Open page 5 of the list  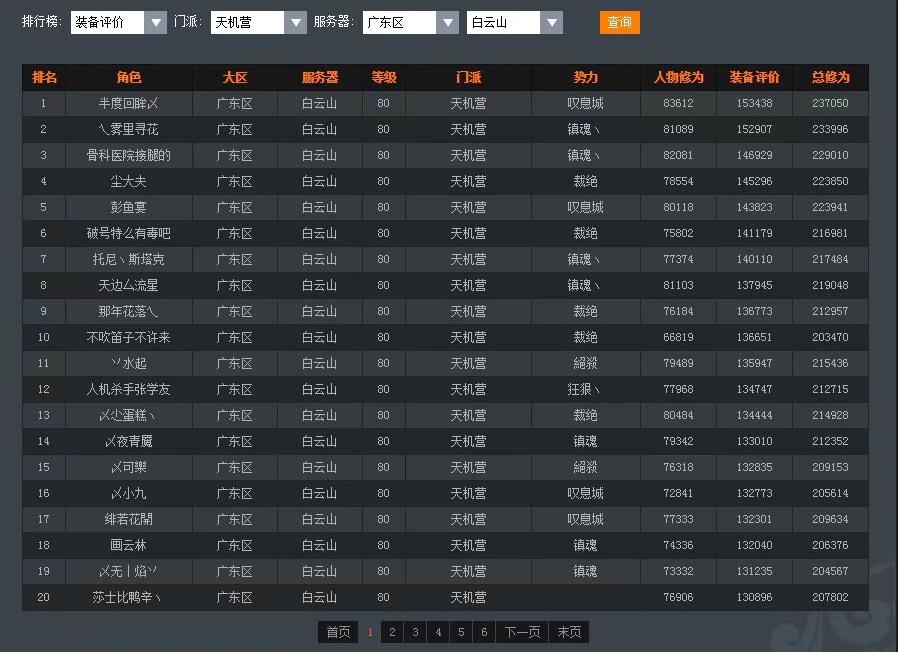pyautogui.click(x=461, y=632)
